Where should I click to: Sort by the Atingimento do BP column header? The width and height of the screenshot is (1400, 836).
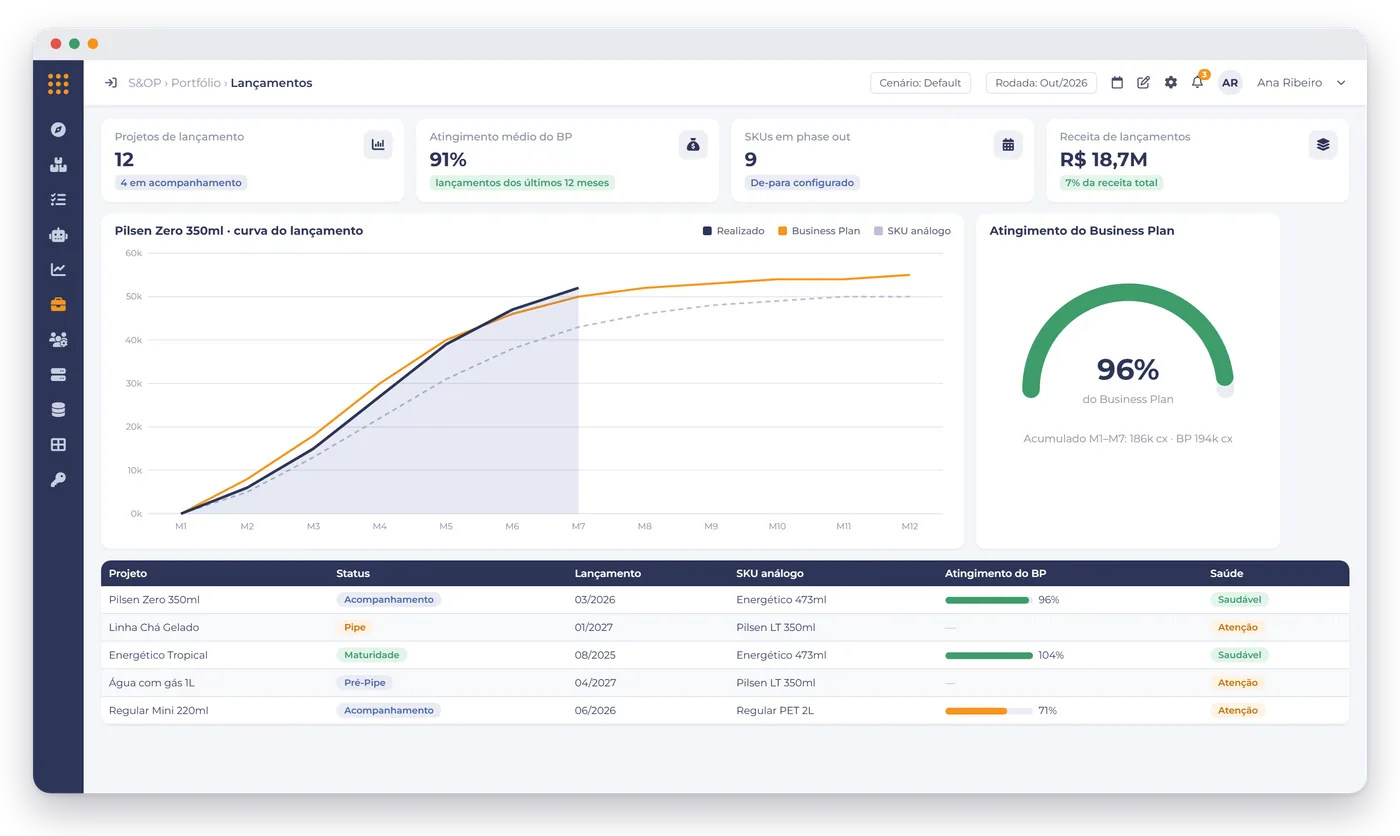[x=995, y=574]
